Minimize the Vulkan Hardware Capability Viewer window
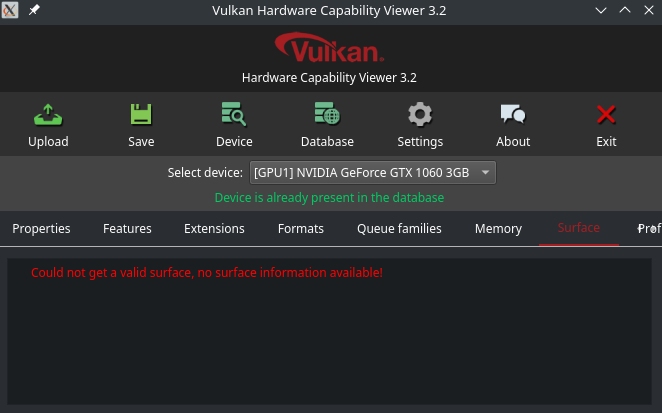The image size is (662, 413). tap(601, 11)
